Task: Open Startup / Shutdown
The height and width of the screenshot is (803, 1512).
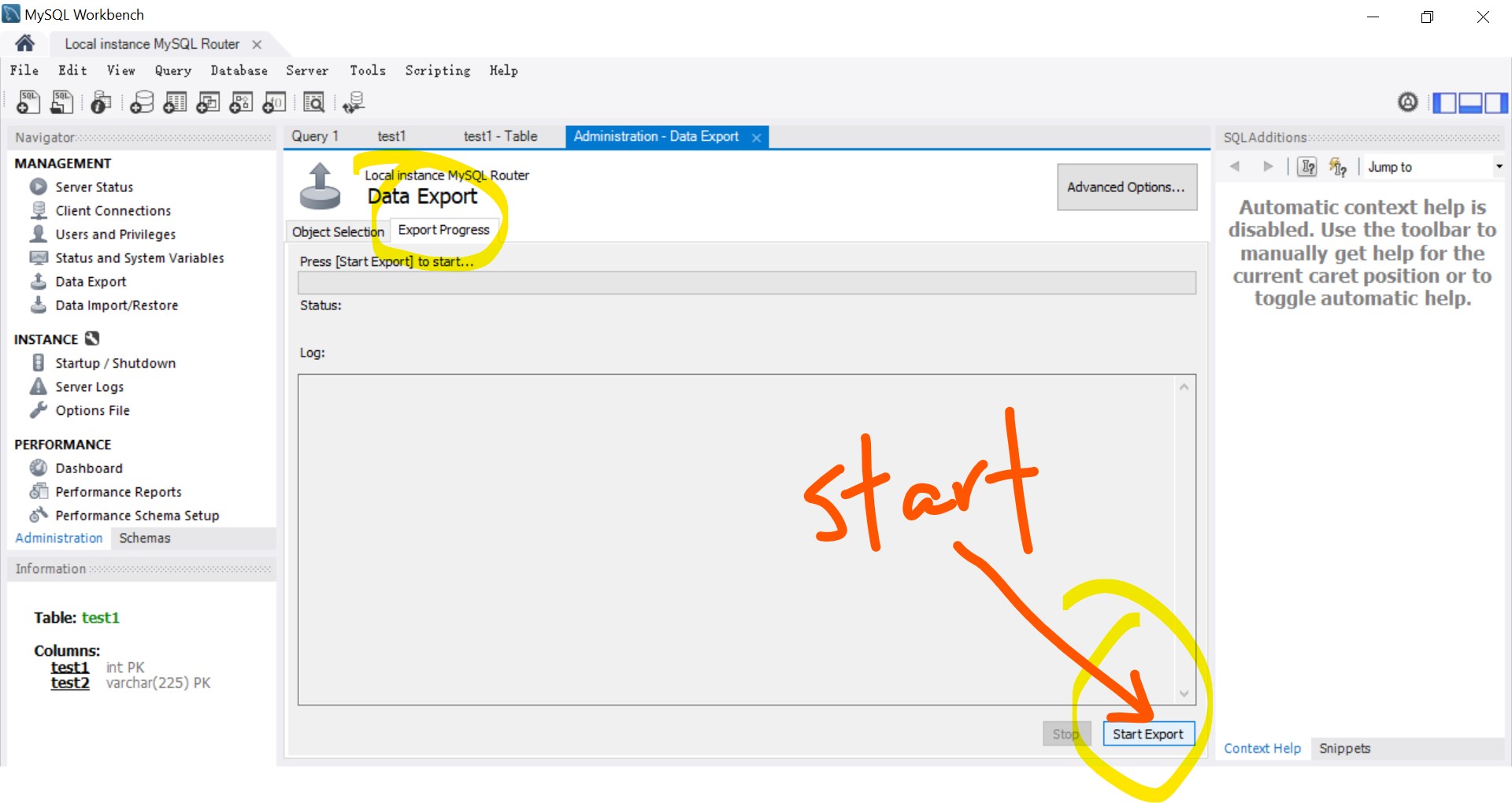Action: [115, 363]
